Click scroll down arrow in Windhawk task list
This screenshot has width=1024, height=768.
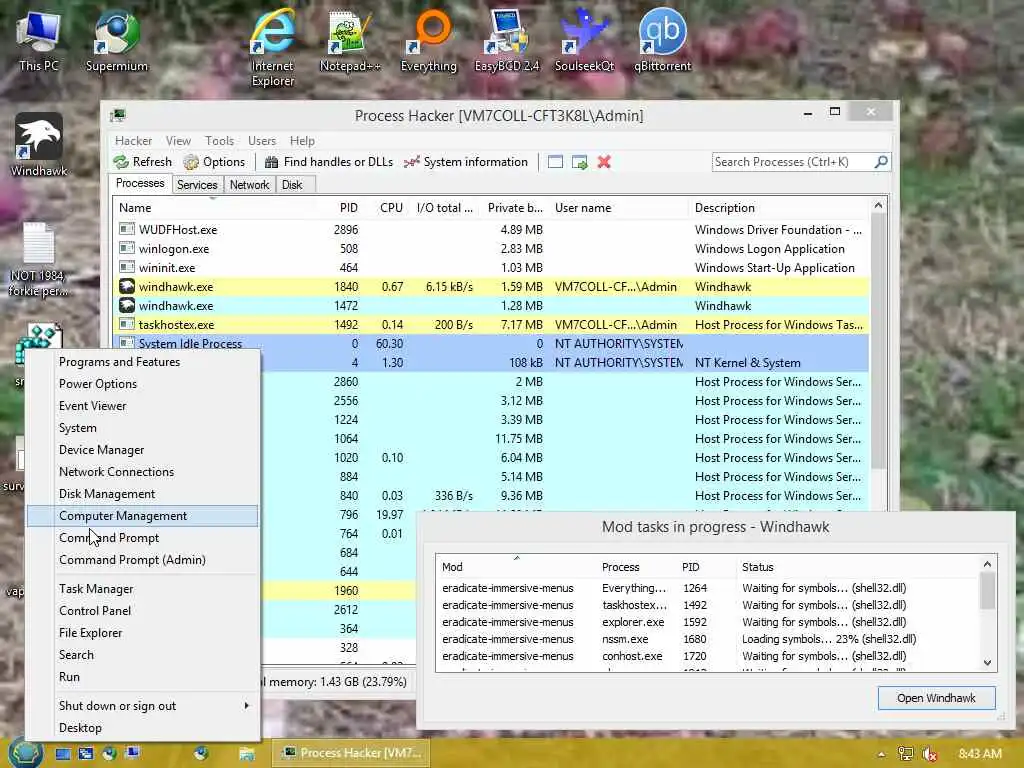point(987,663)
